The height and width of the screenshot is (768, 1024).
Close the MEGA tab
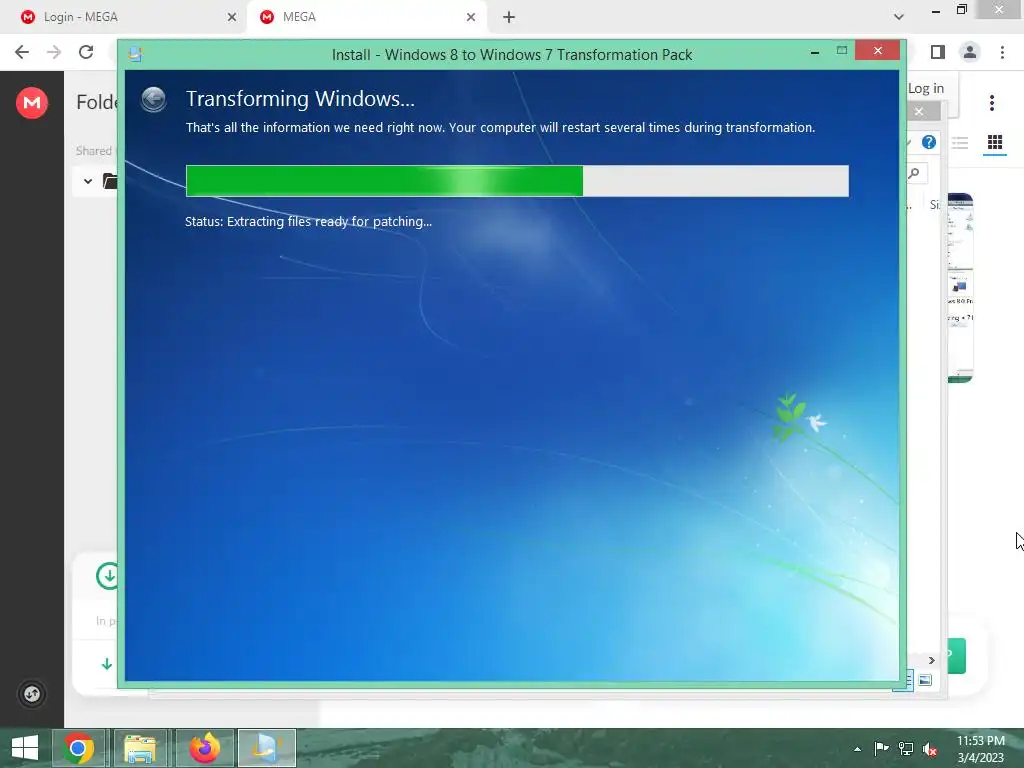(x=471, y=17)
